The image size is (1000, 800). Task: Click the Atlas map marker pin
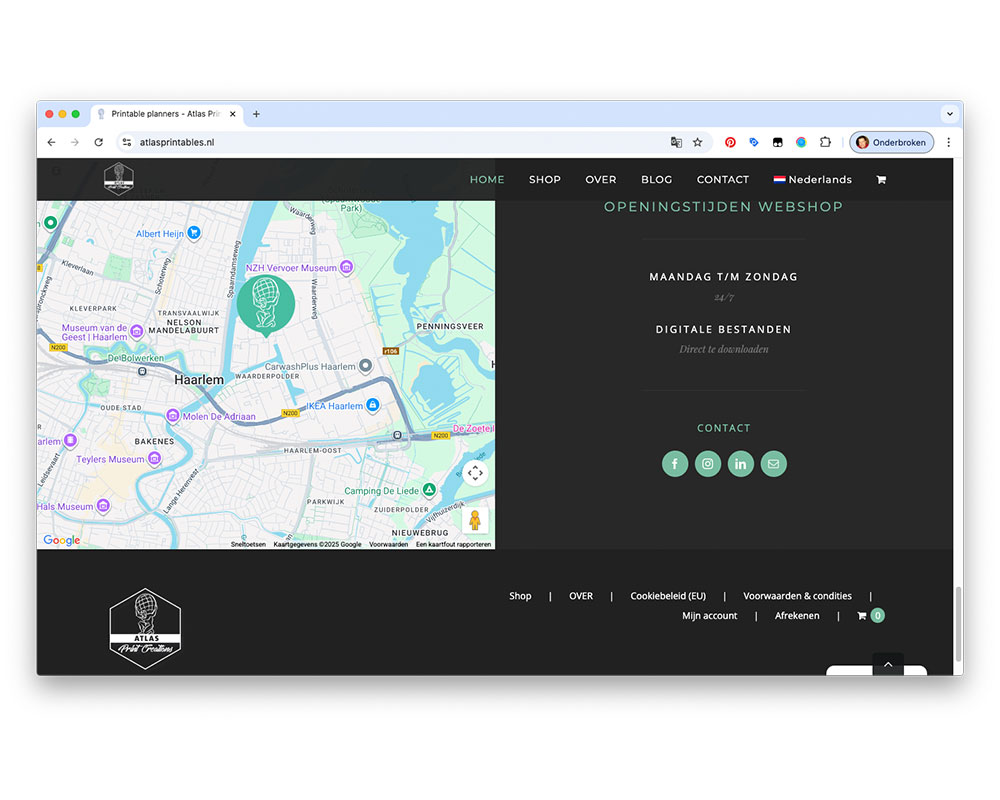(x=266, y=305)
